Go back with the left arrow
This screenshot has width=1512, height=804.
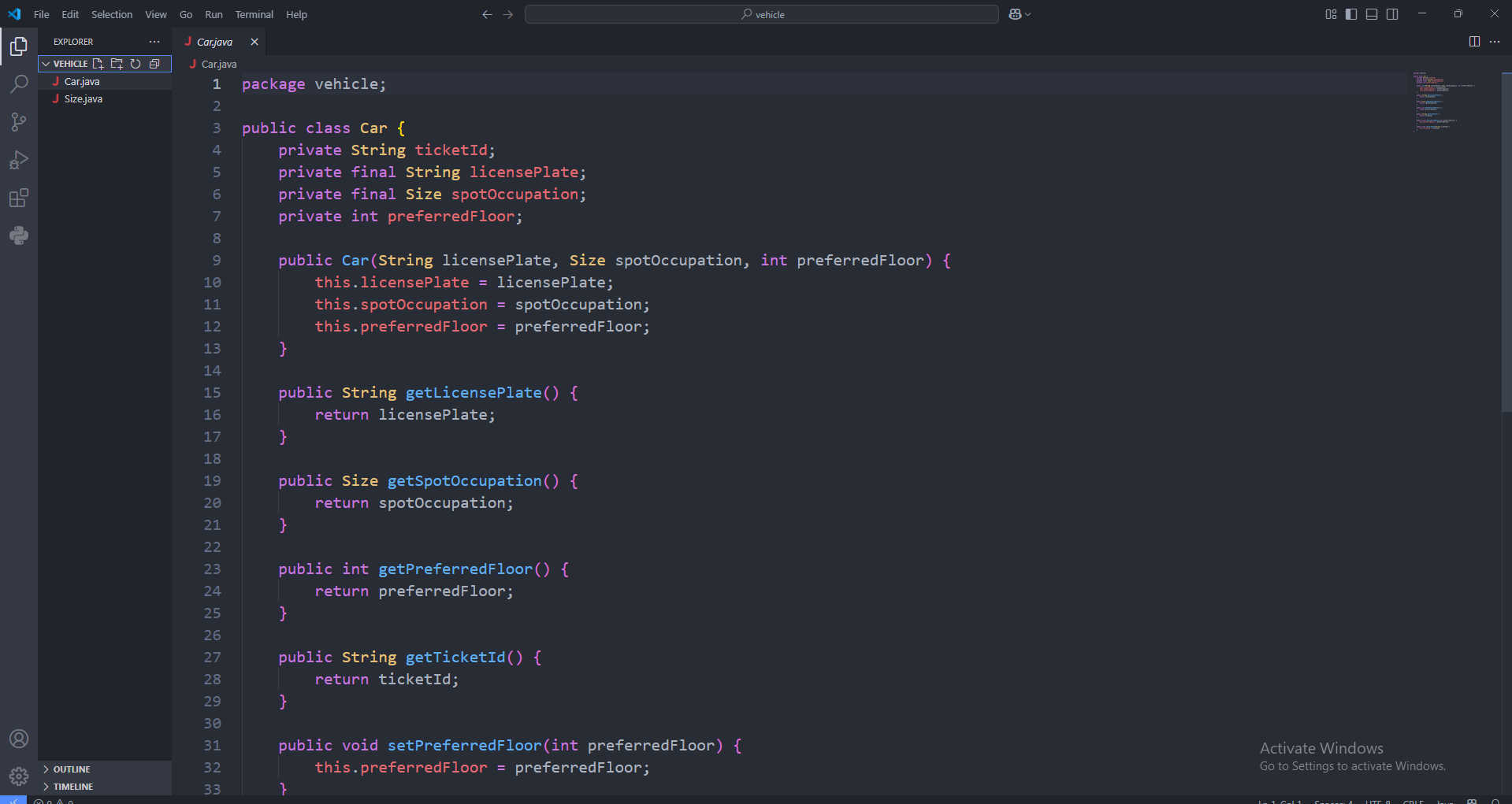click(487, 14)
